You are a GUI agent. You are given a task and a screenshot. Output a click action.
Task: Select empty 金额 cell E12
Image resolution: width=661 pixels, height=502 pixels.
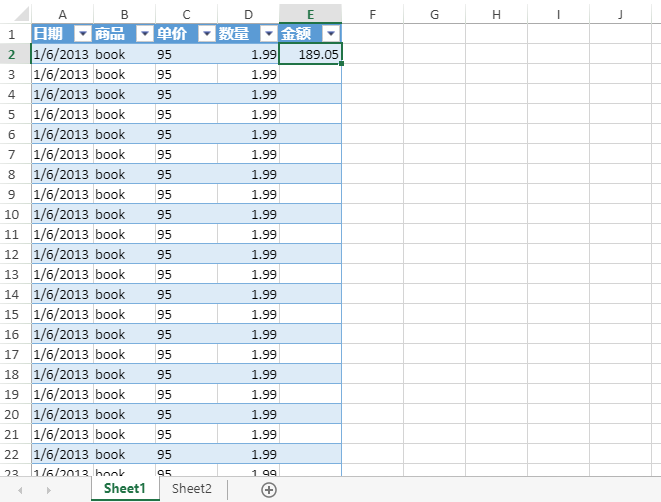click(x=310, y=254)
